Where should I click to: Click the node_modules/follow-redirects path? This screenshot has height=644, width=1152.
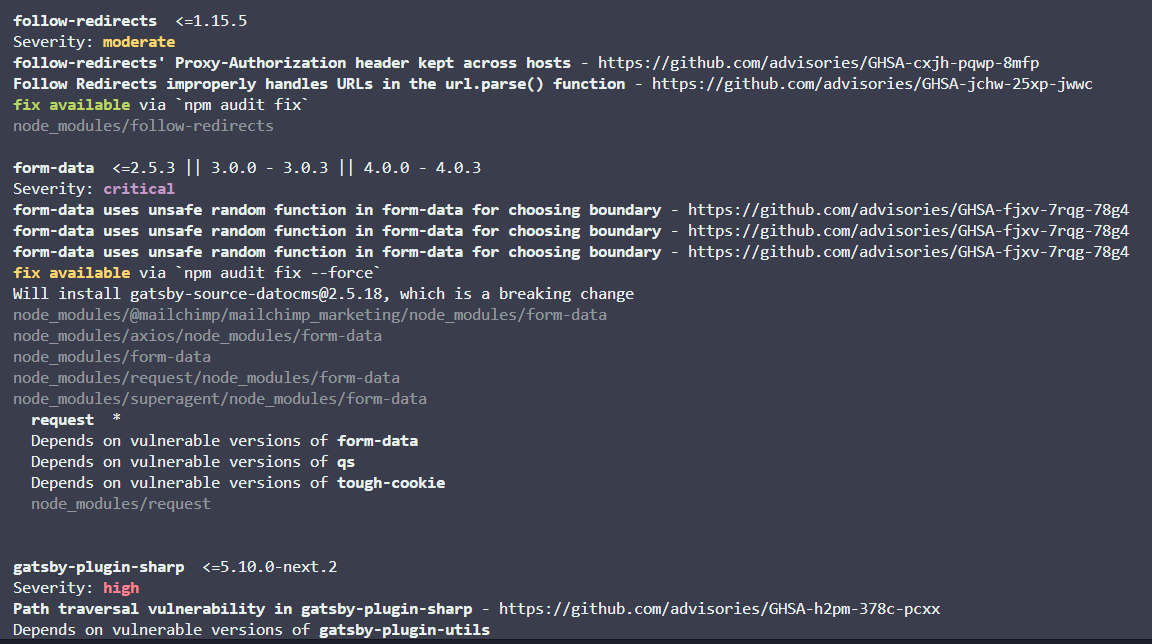[143, 126]
